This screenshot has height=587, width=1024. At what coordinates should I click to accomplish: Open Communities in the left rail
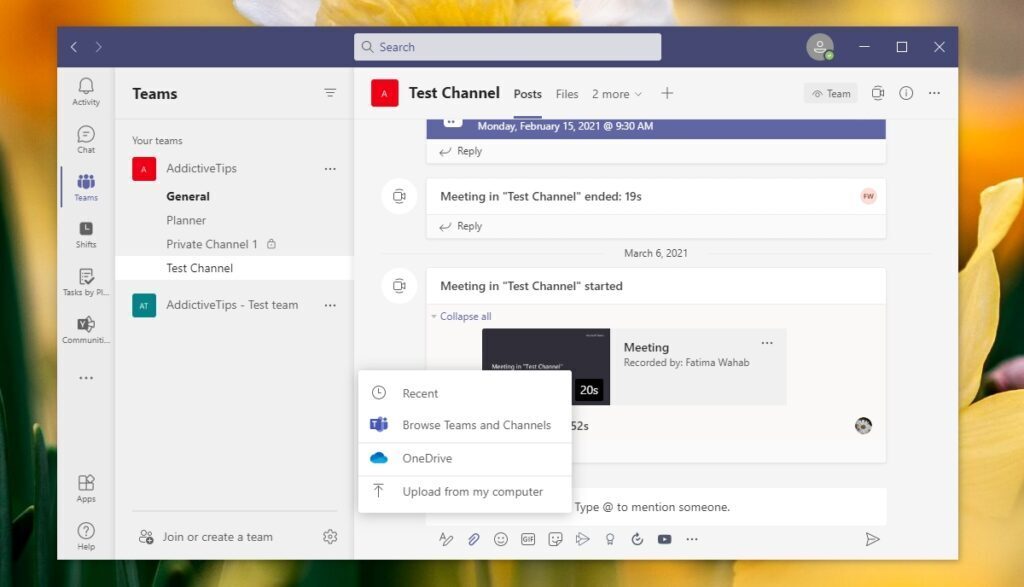(x=85, y=330)
